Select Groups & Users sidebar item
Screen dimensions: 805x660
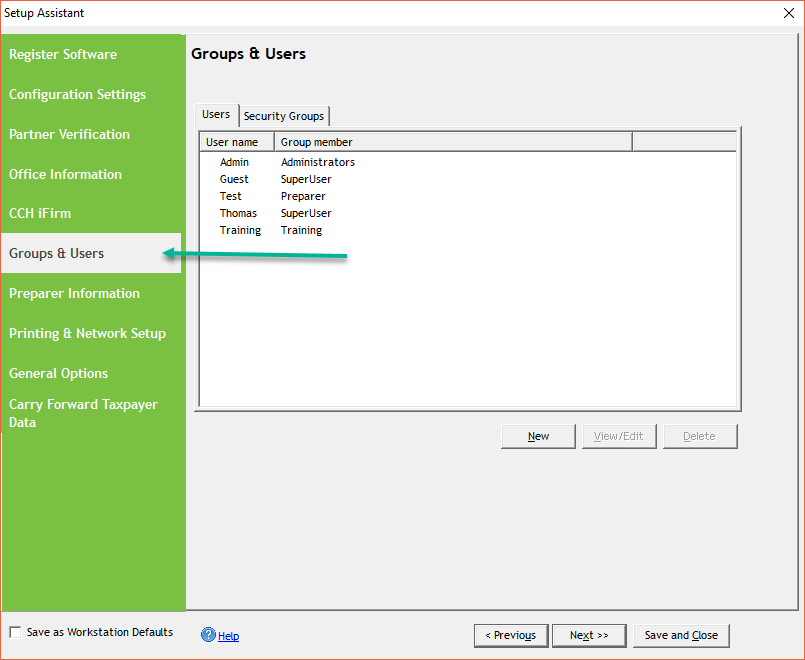(x=91, y=253)
